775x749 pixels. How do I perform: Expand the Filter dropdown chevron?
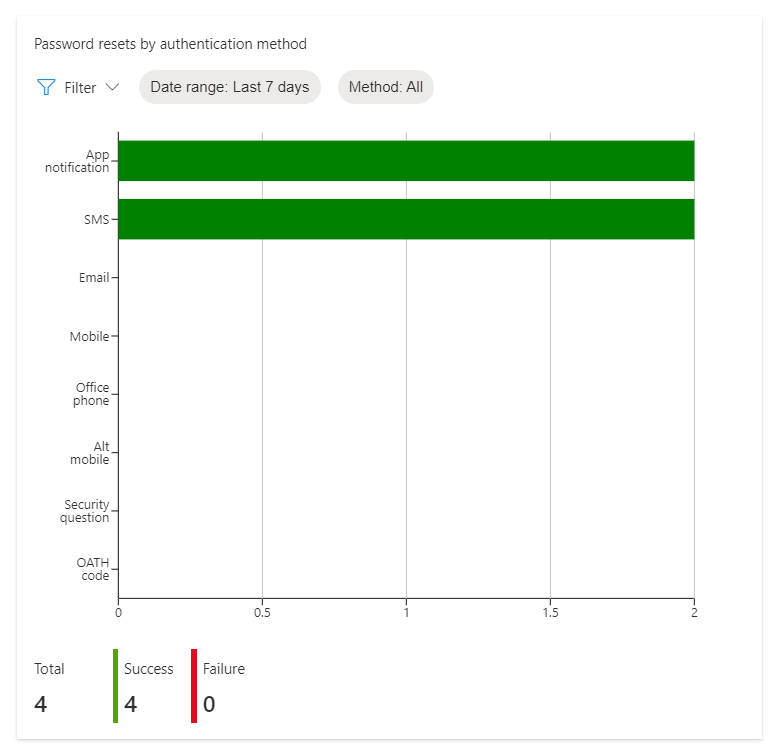pos(113,88)
